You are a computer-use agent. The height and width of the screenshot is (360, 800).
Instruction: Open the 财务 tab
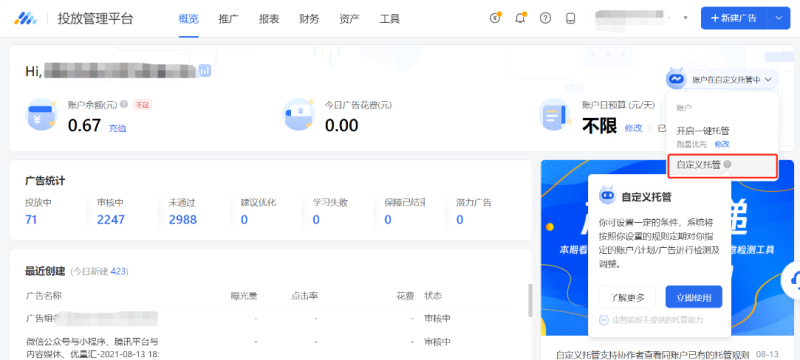[309, 19]
